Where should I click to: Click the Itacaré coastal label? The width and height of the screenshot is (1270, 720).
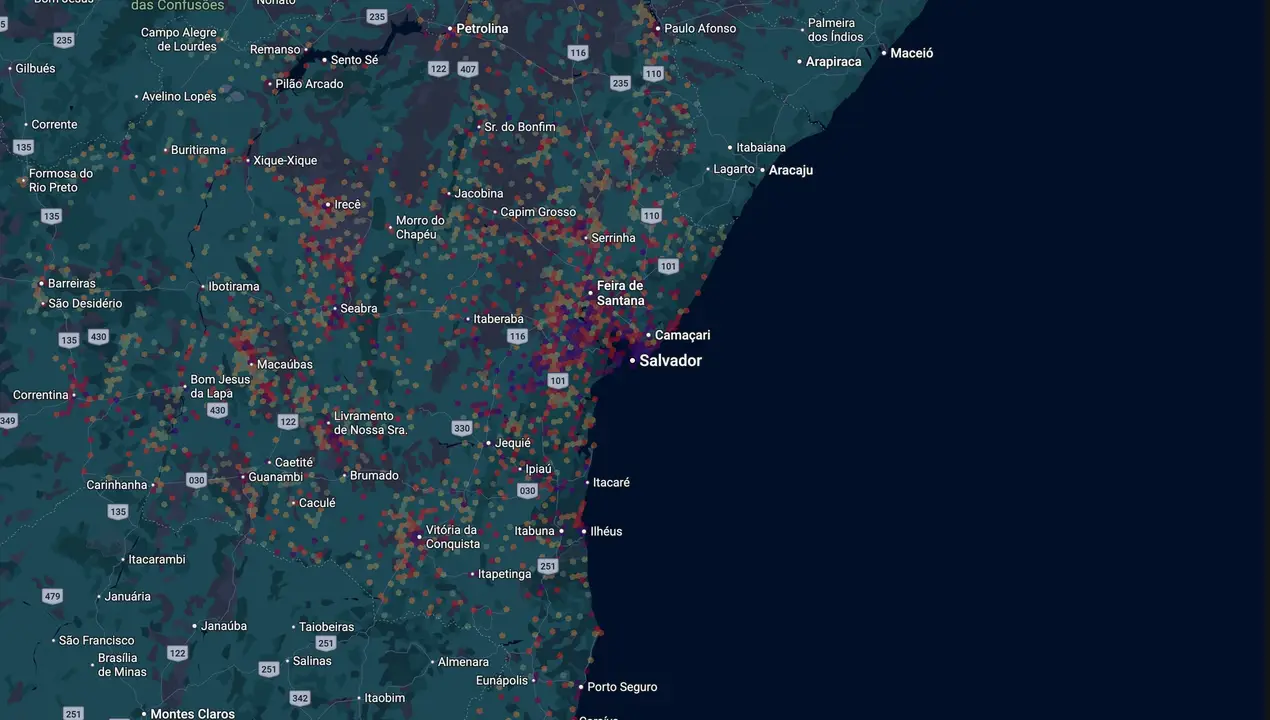point(611,482)
